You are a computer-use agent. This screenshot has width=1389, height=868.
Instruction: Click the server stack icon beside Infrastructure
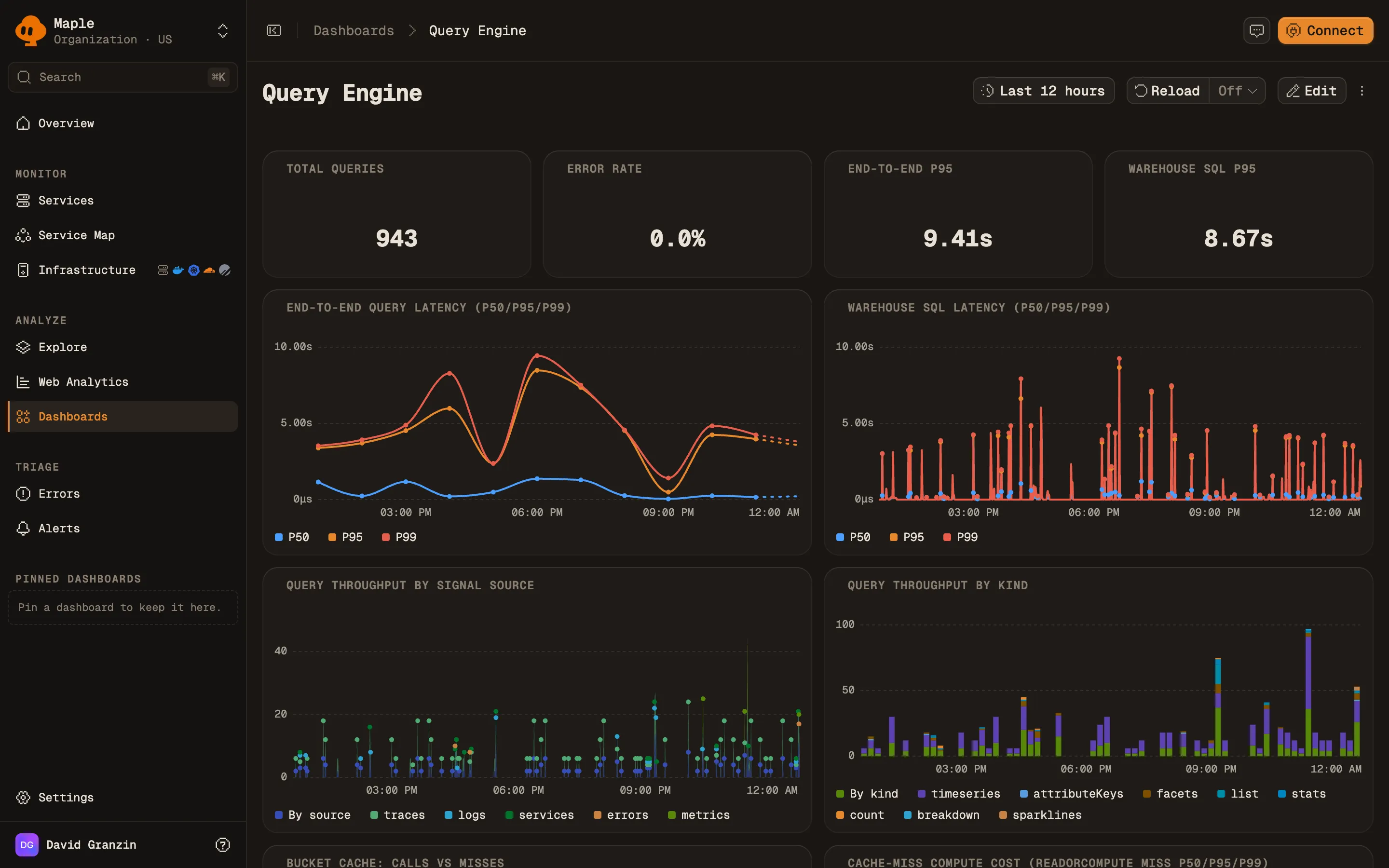point(163,270)
